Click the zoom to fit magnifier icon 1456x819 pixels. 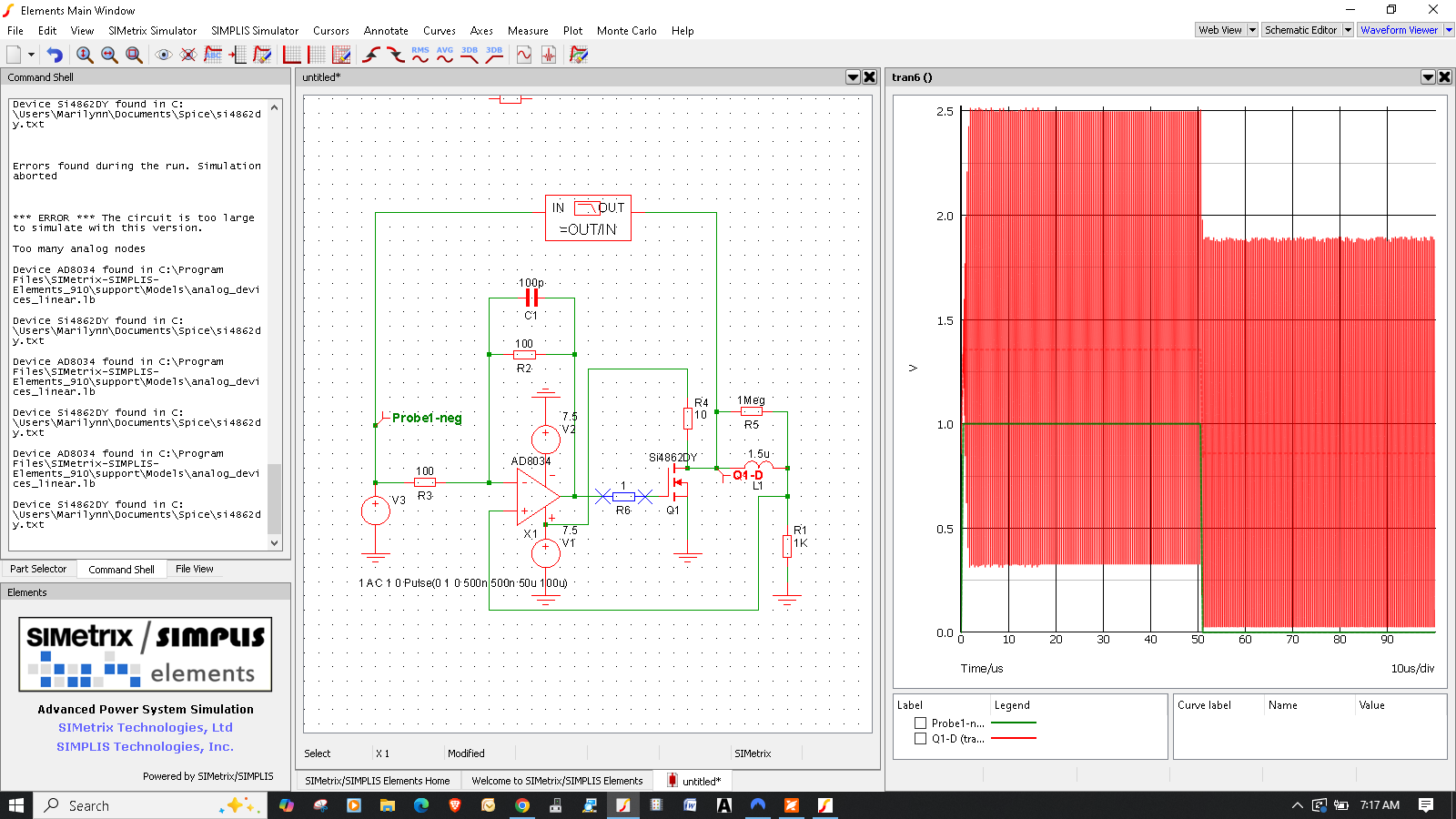point(134,55)
